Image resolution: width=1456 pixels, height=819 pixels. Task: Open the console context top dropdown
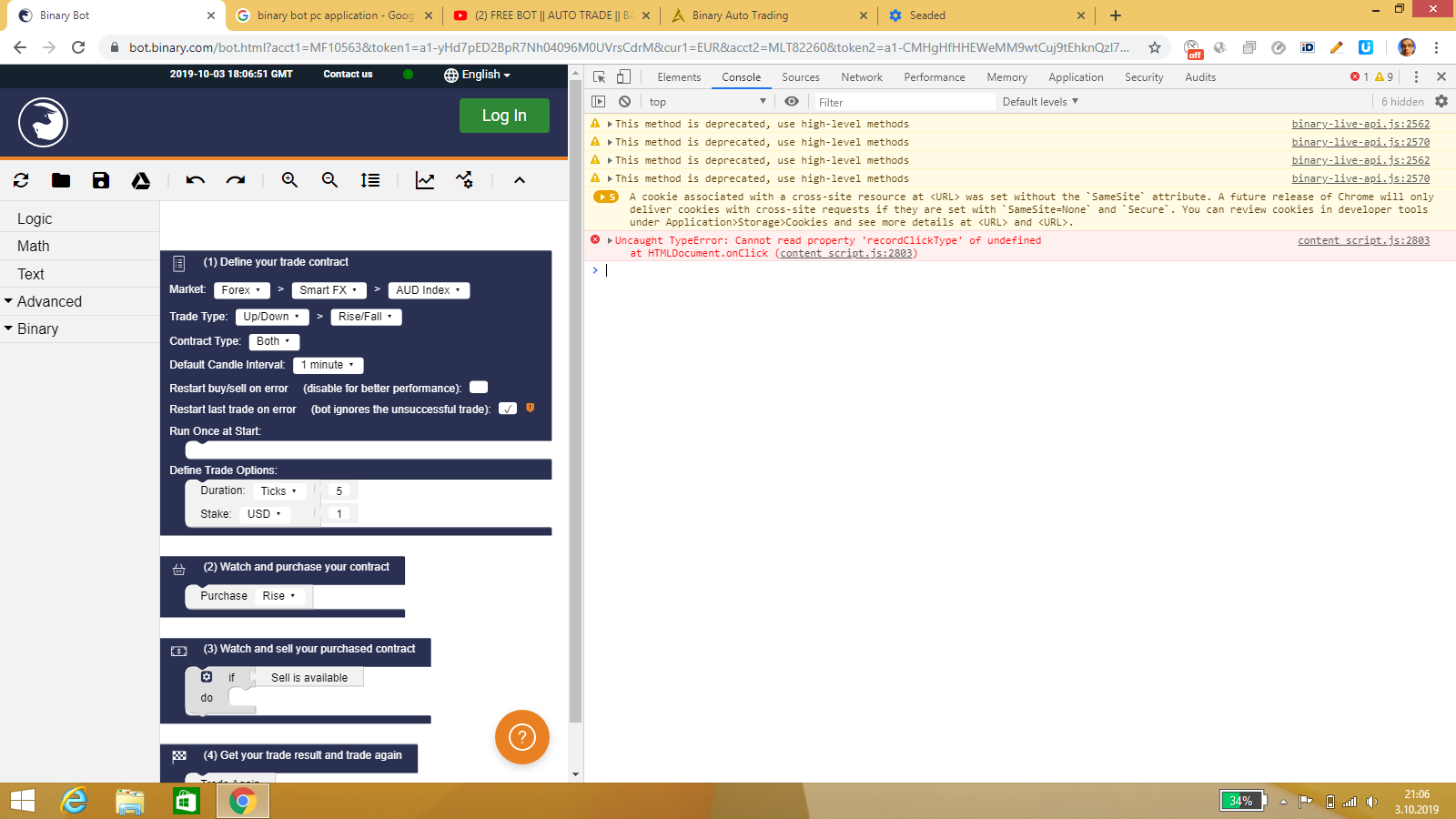click(707, 102)
